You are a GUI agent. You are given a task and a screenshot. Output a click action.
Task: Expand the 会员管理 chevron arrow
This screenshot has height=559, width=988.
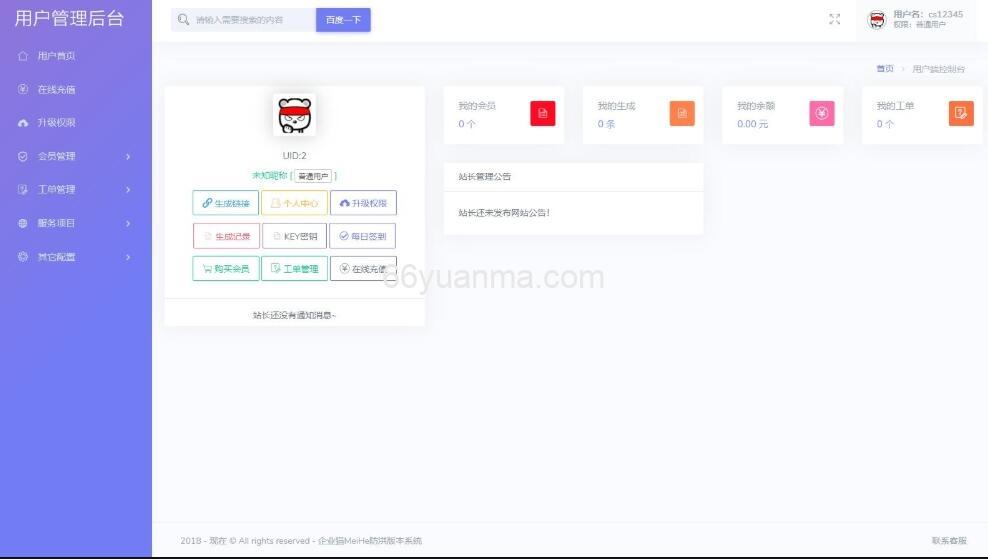point(128,156)
